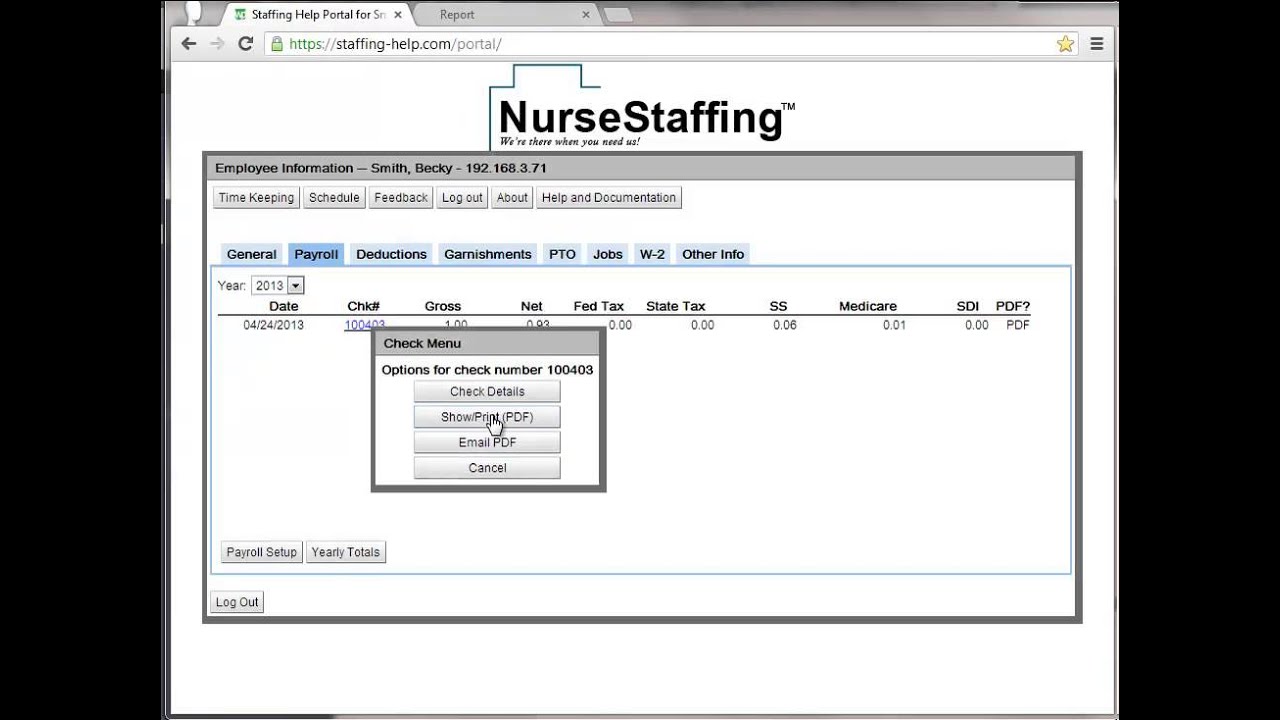Click the SS value 0.06
This screenshot has width=1280, height=720.
coord(785,325)
